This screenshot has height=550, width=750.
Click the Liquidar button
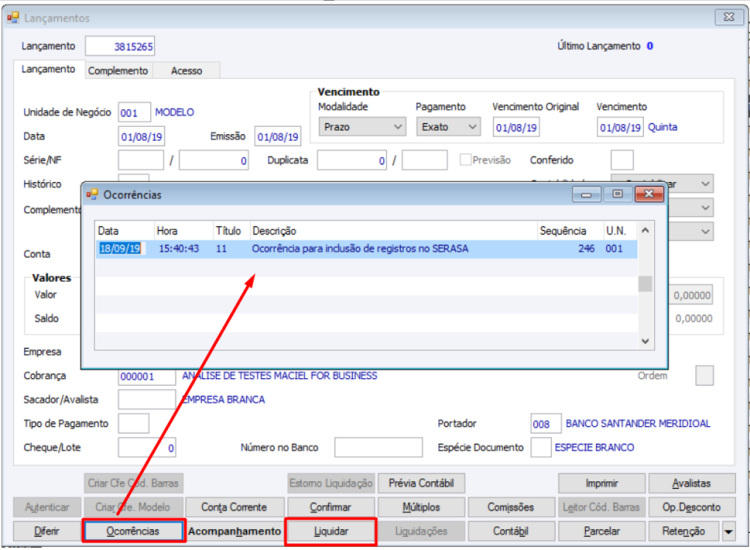331,531
